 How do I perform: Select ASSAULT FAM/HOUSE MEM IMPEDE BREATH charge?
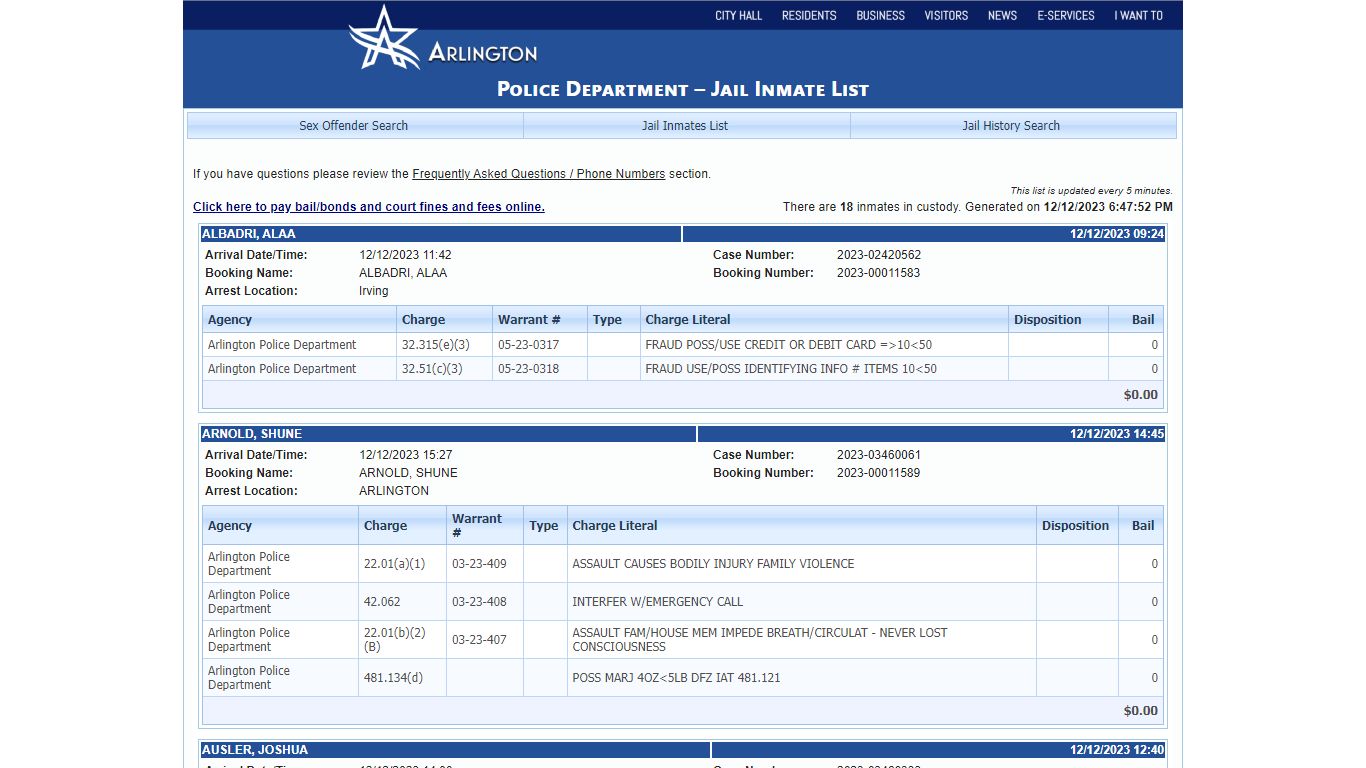tap(760, 640)
